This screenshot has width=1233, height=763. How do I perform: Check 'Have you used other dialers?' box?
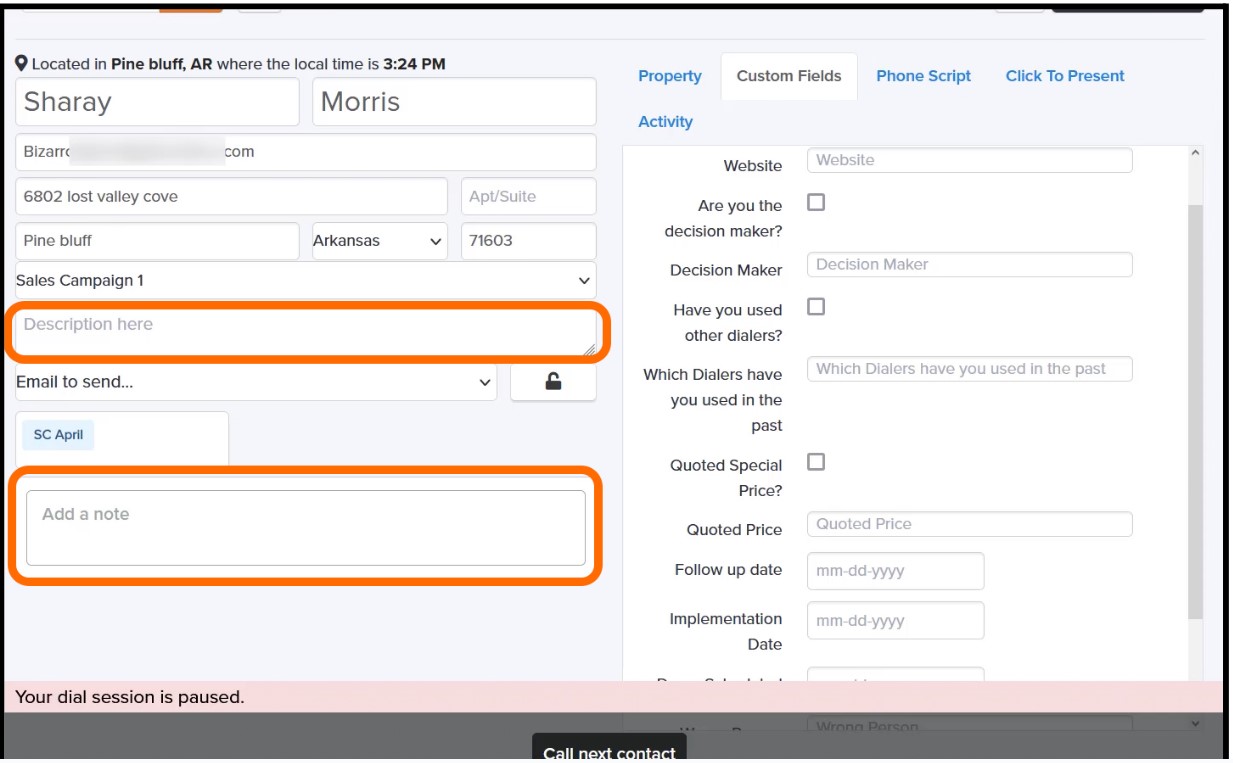816,306
